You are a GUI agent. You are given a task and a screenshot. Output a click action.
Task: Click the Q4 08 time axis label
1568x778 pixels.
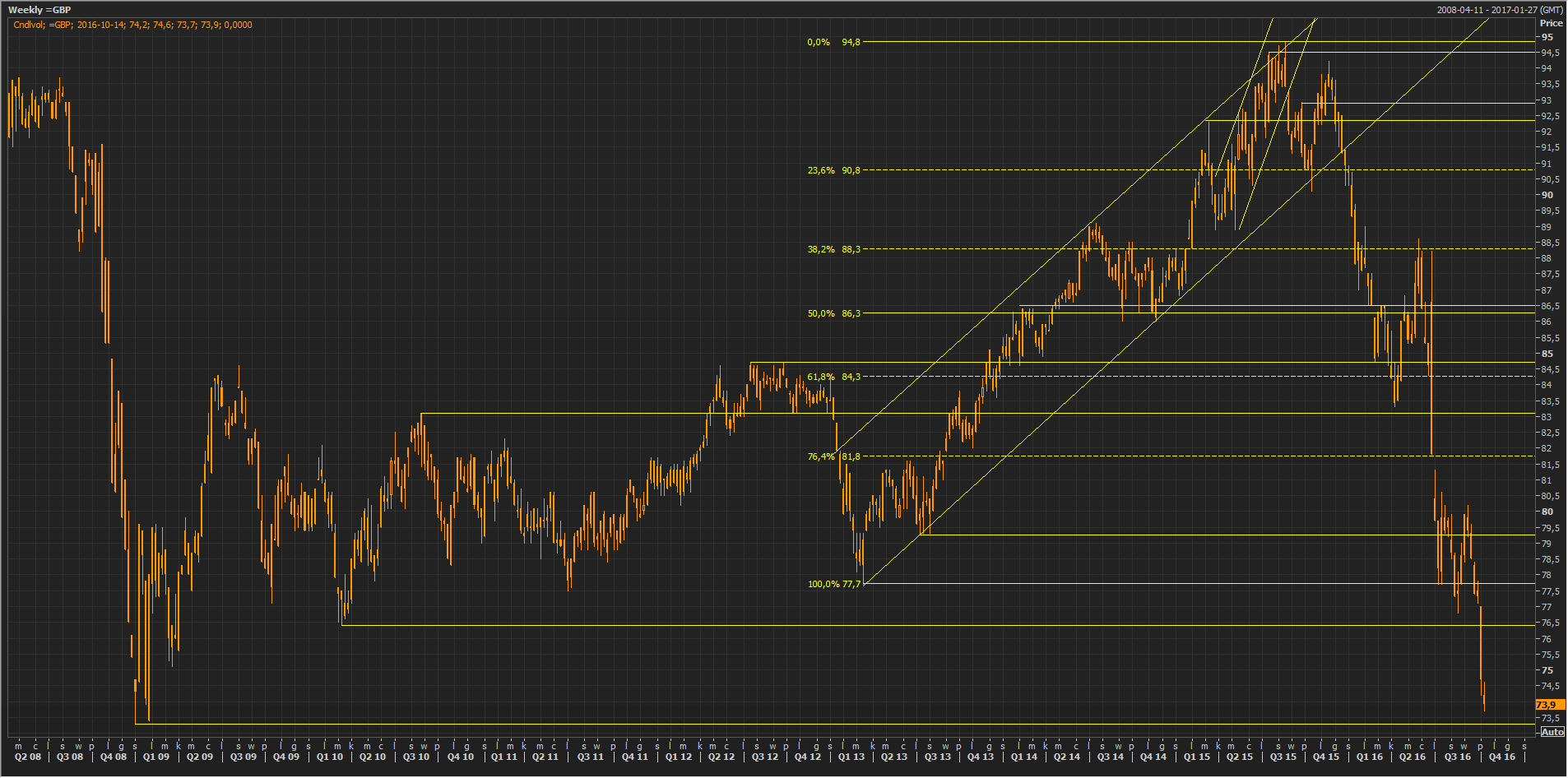click(x=113, y=757)
